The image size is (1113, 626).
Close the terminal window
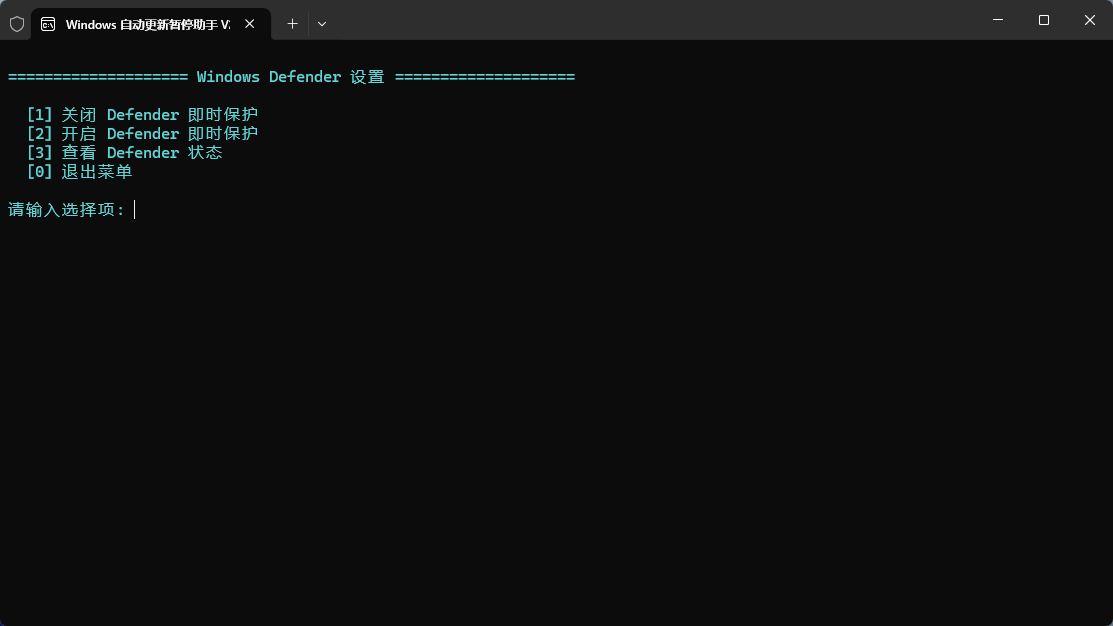[x=1089, y=20]
